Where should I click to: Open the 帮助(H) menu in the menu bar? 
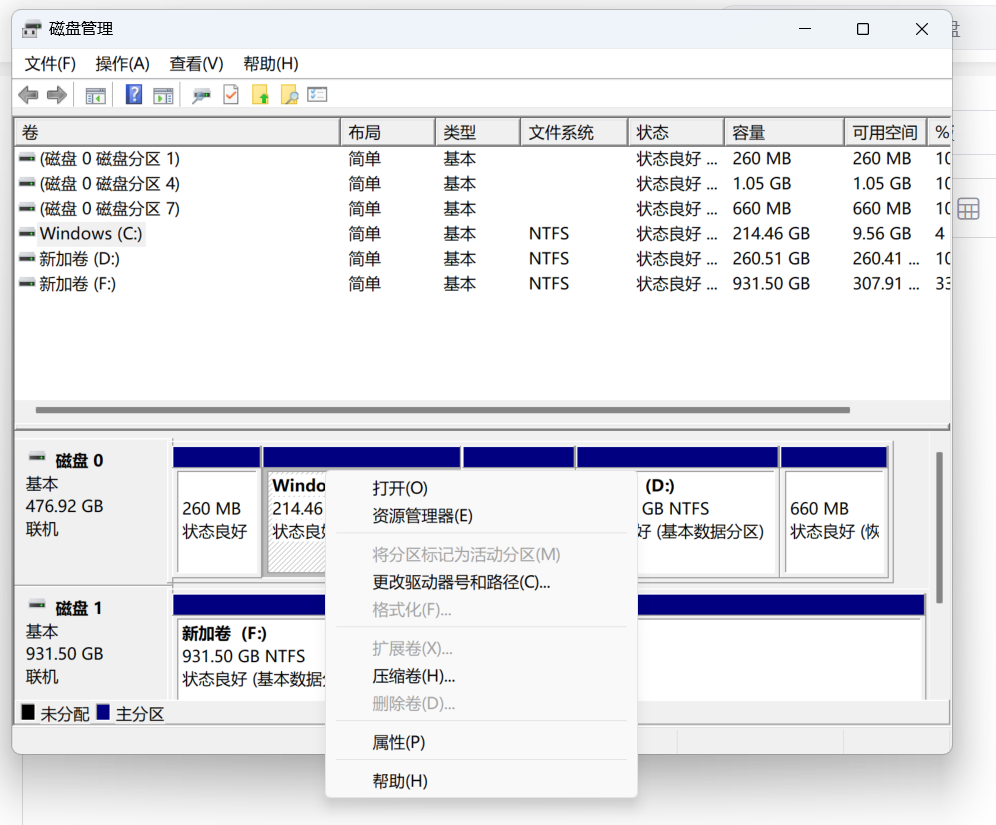pyautogui.click(x=271, y=64)
